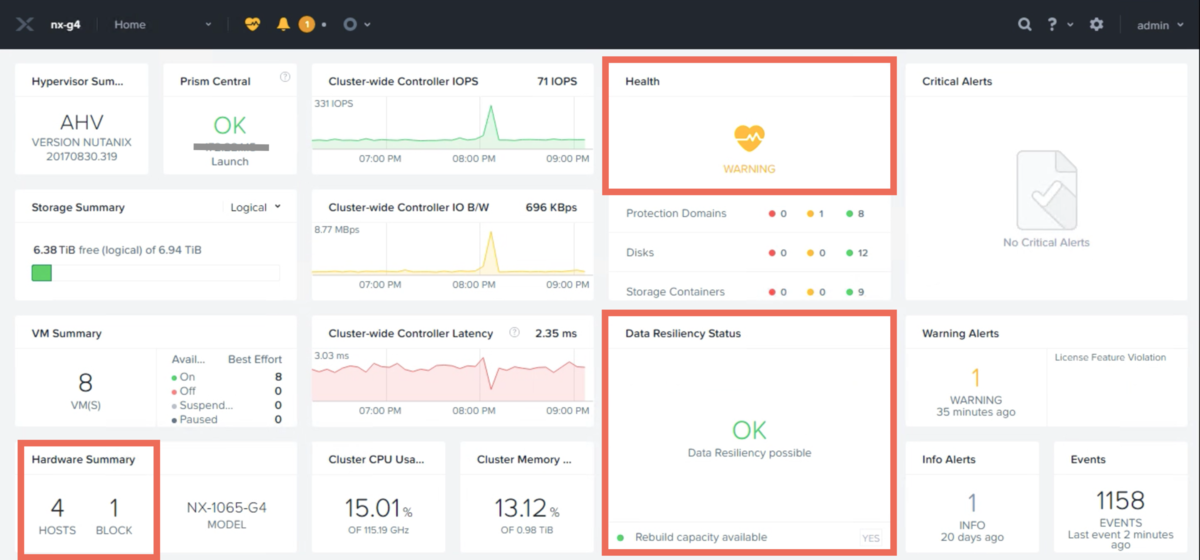Click the Controller IO B/W chart
The width and height of the screenshot is (1200, 560).
coord(451,250)
